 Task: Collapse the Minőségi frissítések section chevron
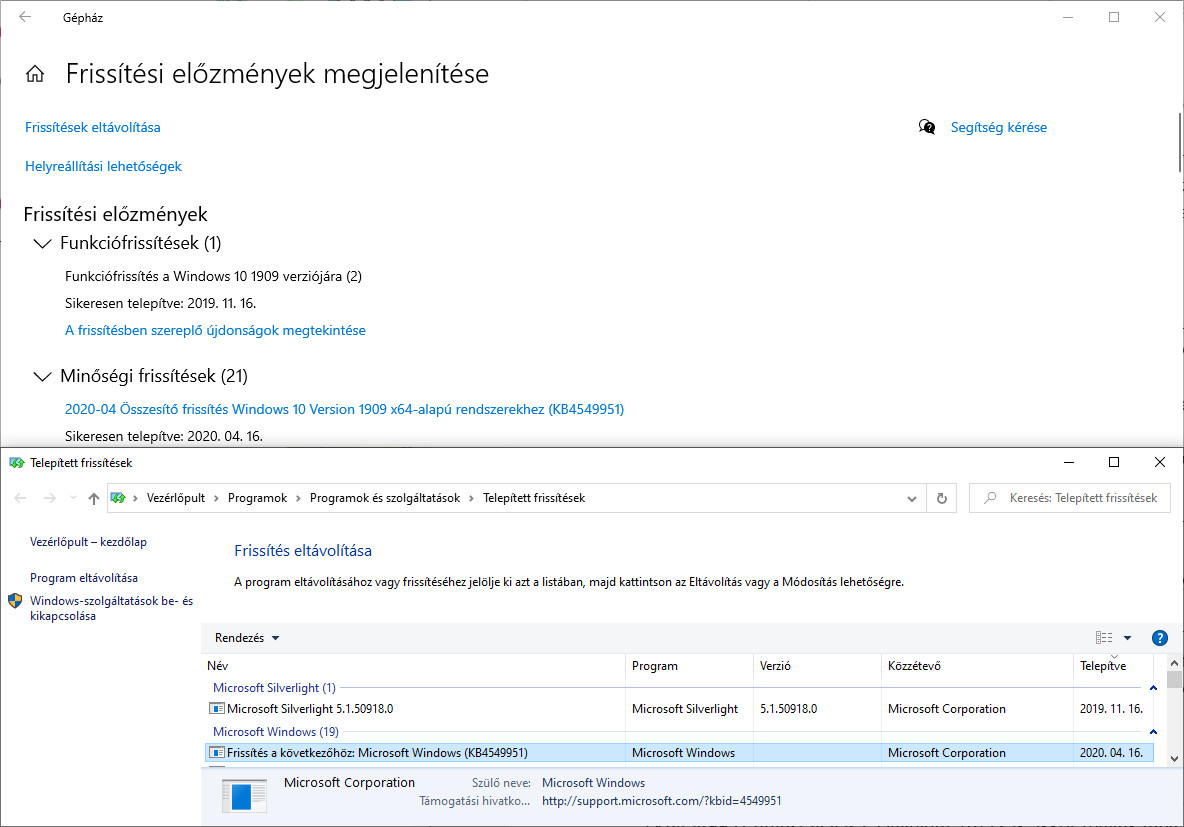[42, 376]
